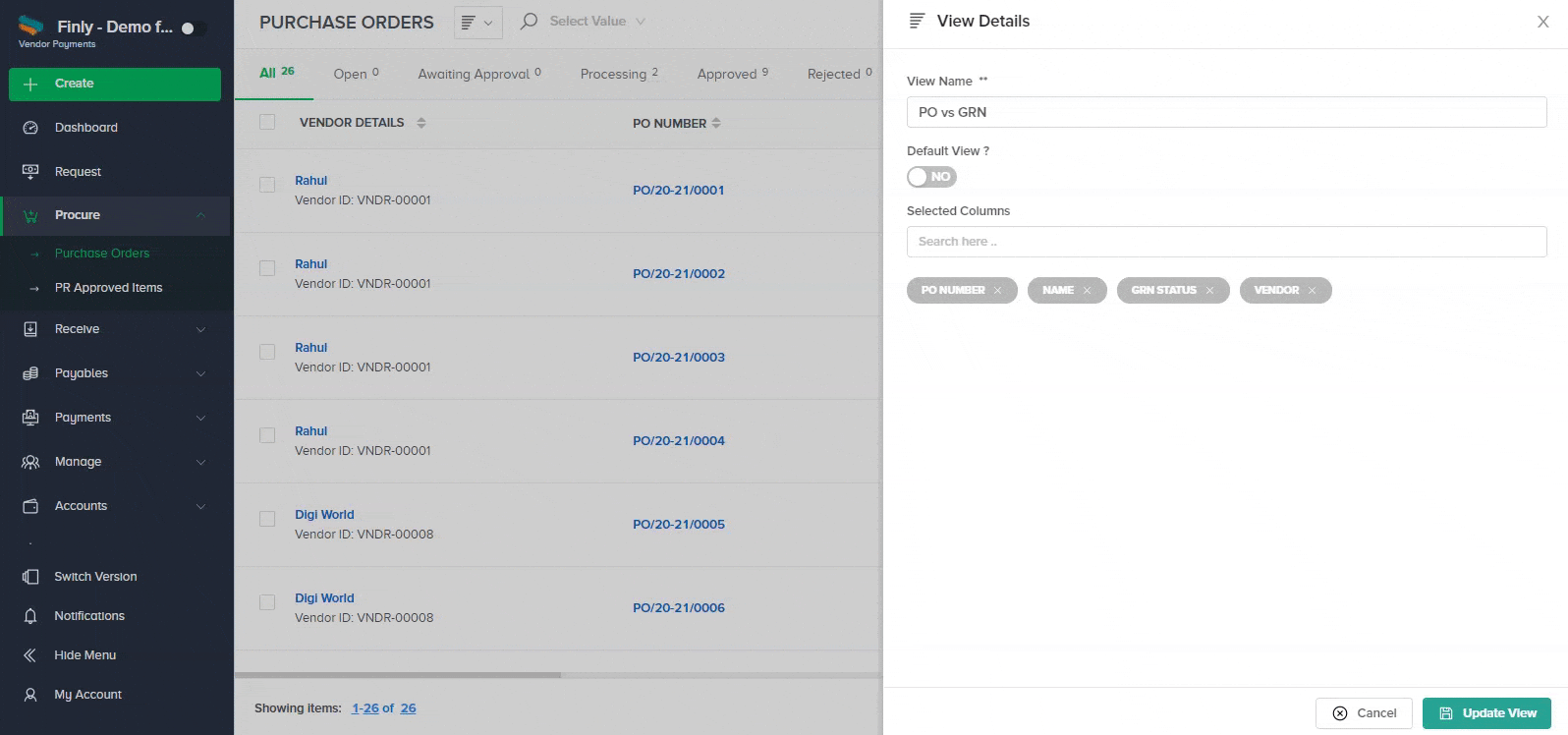This screenshot has width=1568, height=735.
Task: Remove the VENDOR column chip
Action: pyautogui.click(x=1312, y=291)
